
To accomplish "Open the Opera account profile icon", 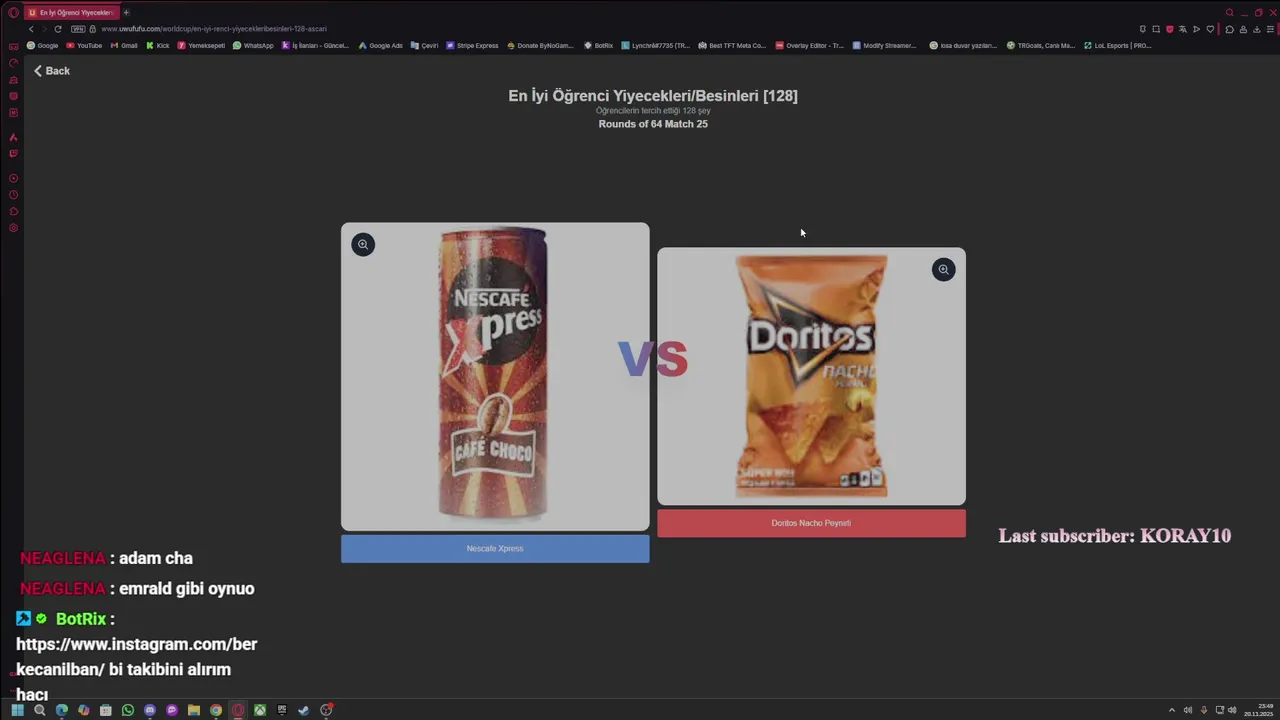I will [x=1243, y=29].
